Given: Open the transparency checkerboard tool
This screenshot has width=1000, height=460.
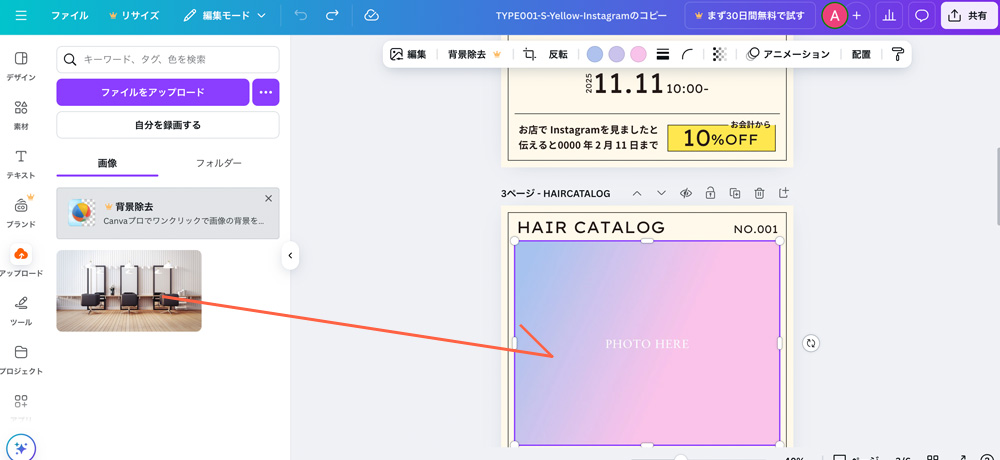Looking at the screenshot, I should [x=719, y=54].
